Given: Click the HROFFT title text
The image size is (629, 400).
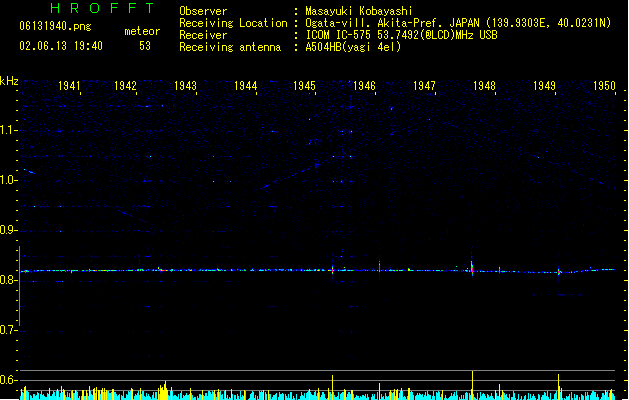Looking at the screenshot, I should point(103,8).
